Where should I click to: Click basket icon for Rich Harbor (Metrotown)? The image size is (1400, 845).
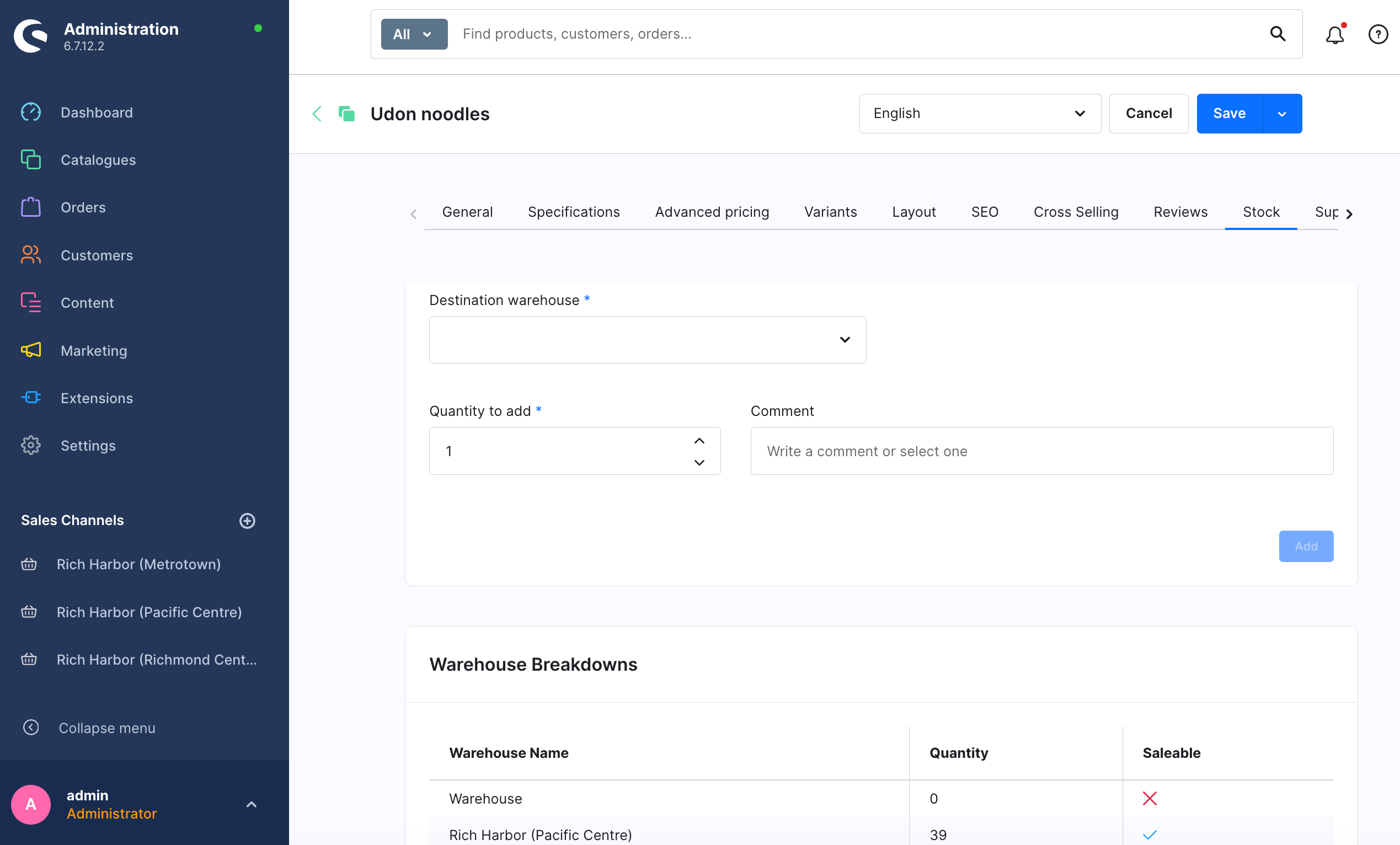coord(29,564)
